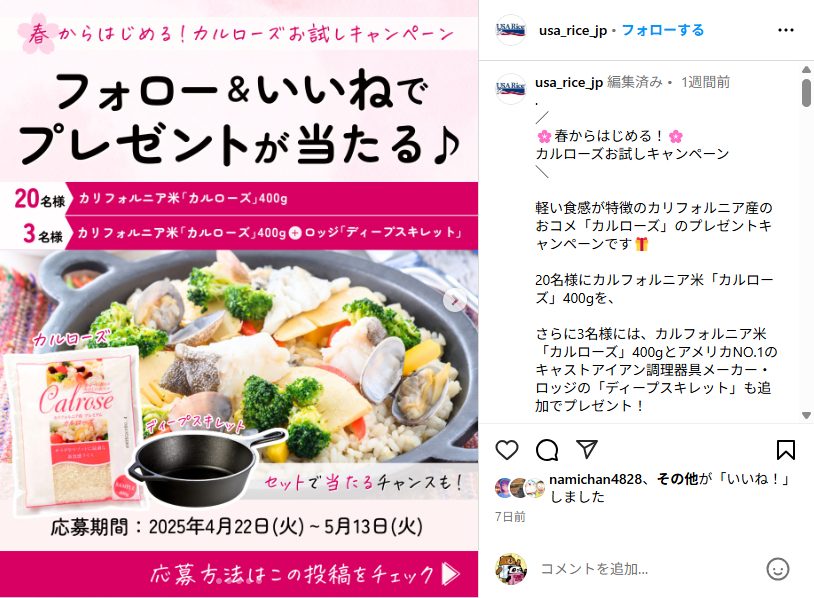Open comments with the speech bubble icon

click(x=547, y=450)
